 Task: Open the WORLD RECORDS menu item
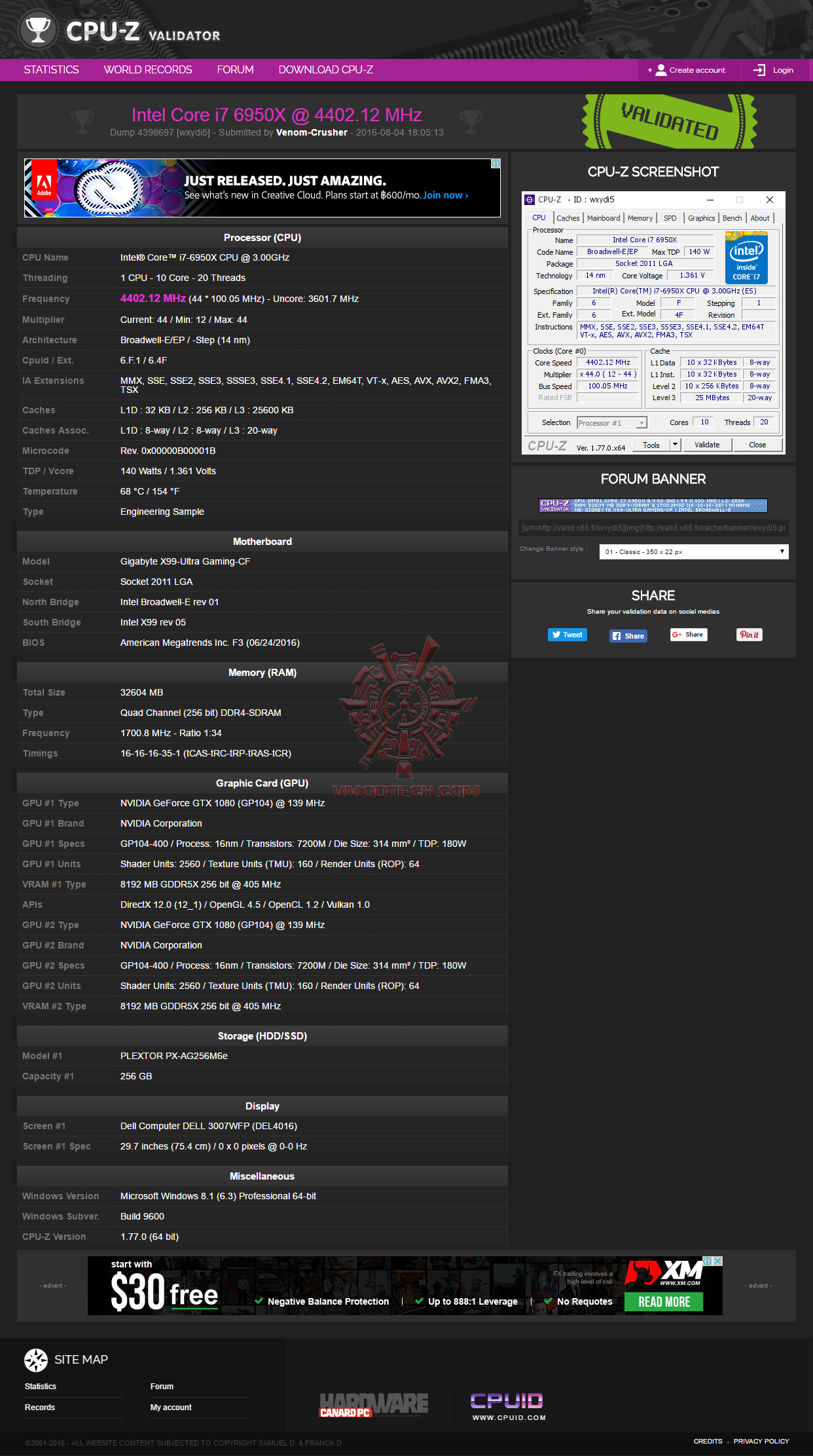[148, 70]
